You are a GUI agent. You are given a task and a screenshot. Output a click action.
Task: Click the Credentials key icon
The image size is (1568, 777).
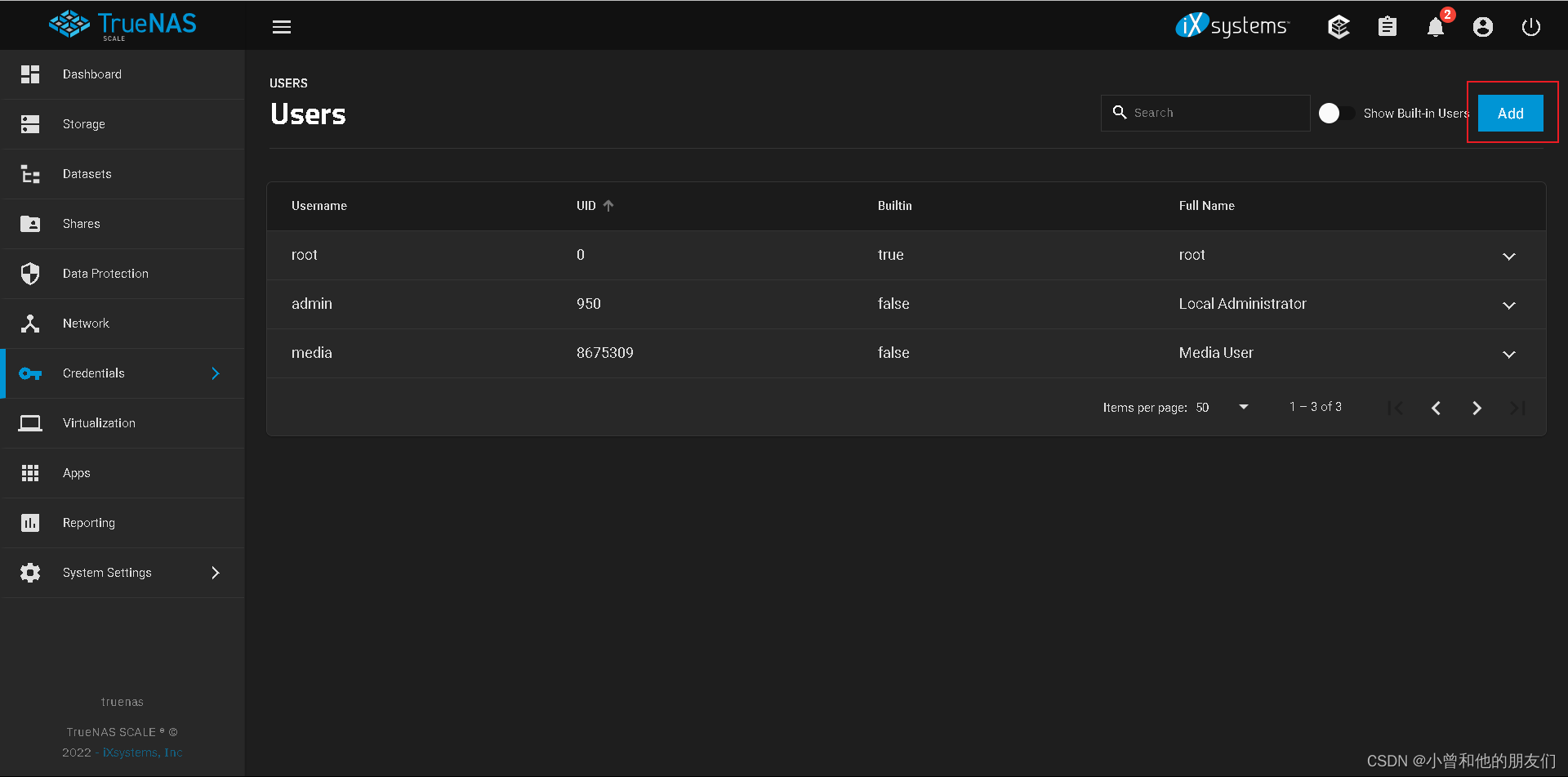30,373
